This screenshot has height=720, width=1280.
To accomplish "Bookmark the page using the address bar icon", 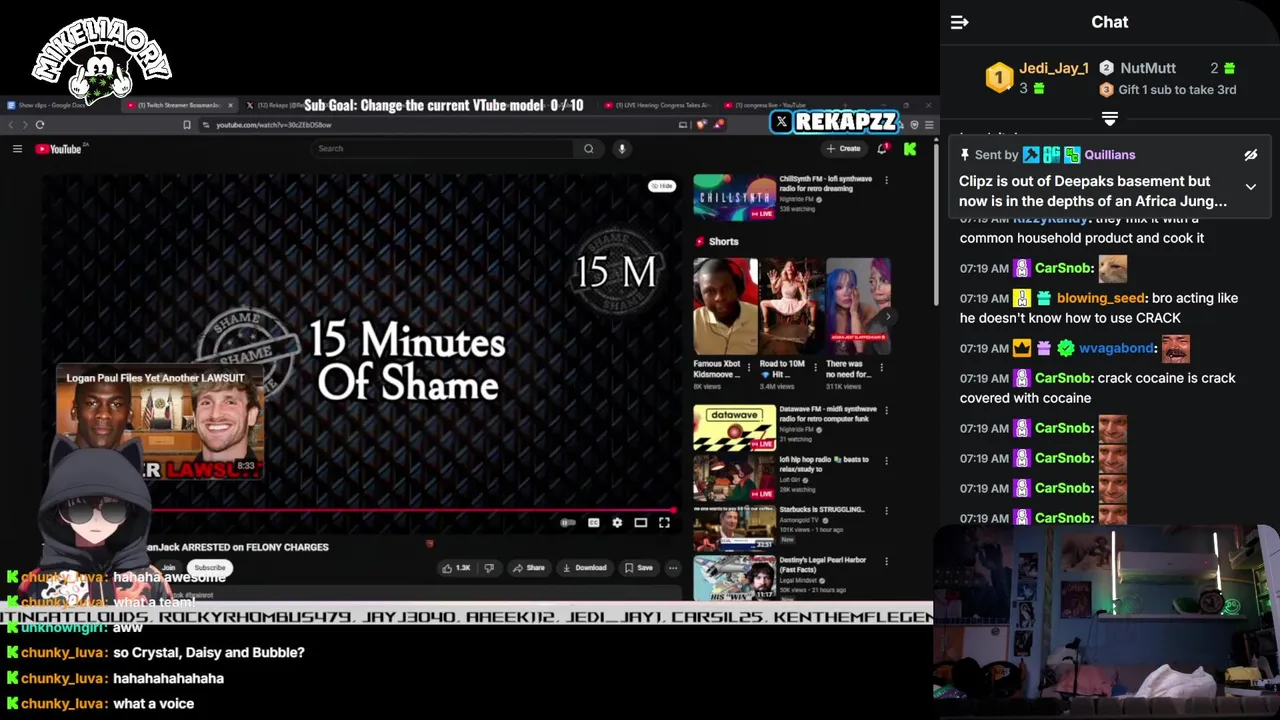I will coord(186,125).
